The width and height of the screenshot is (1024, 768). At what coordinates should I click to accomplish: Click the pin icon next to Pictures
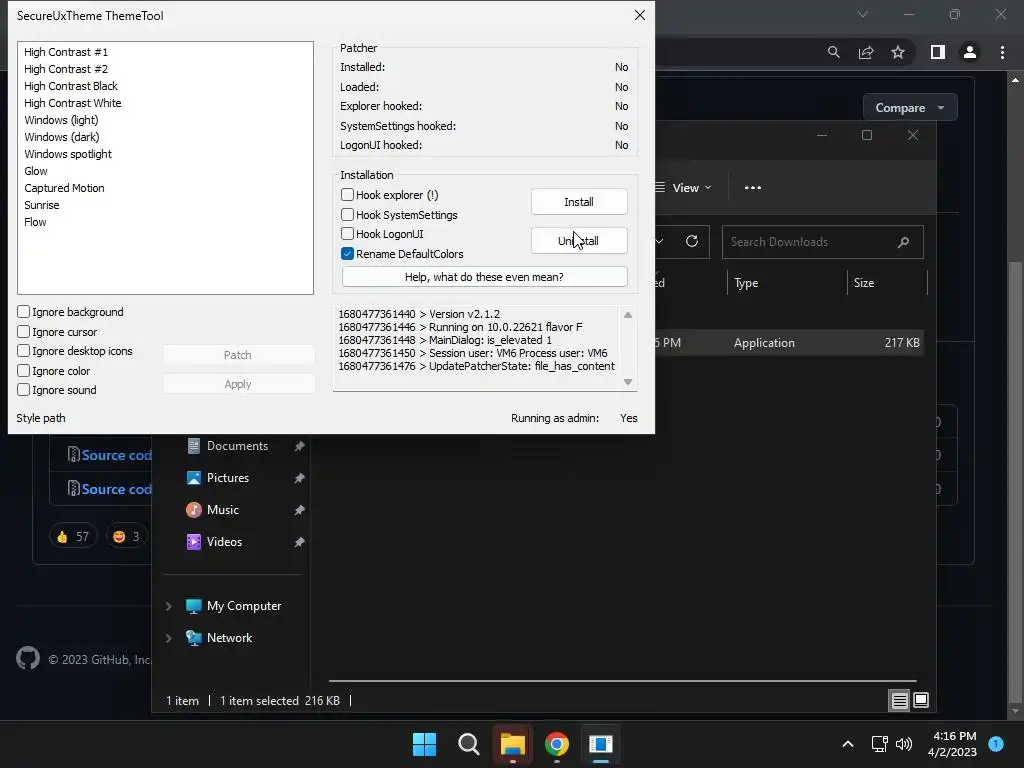click(x=299, y=478)
